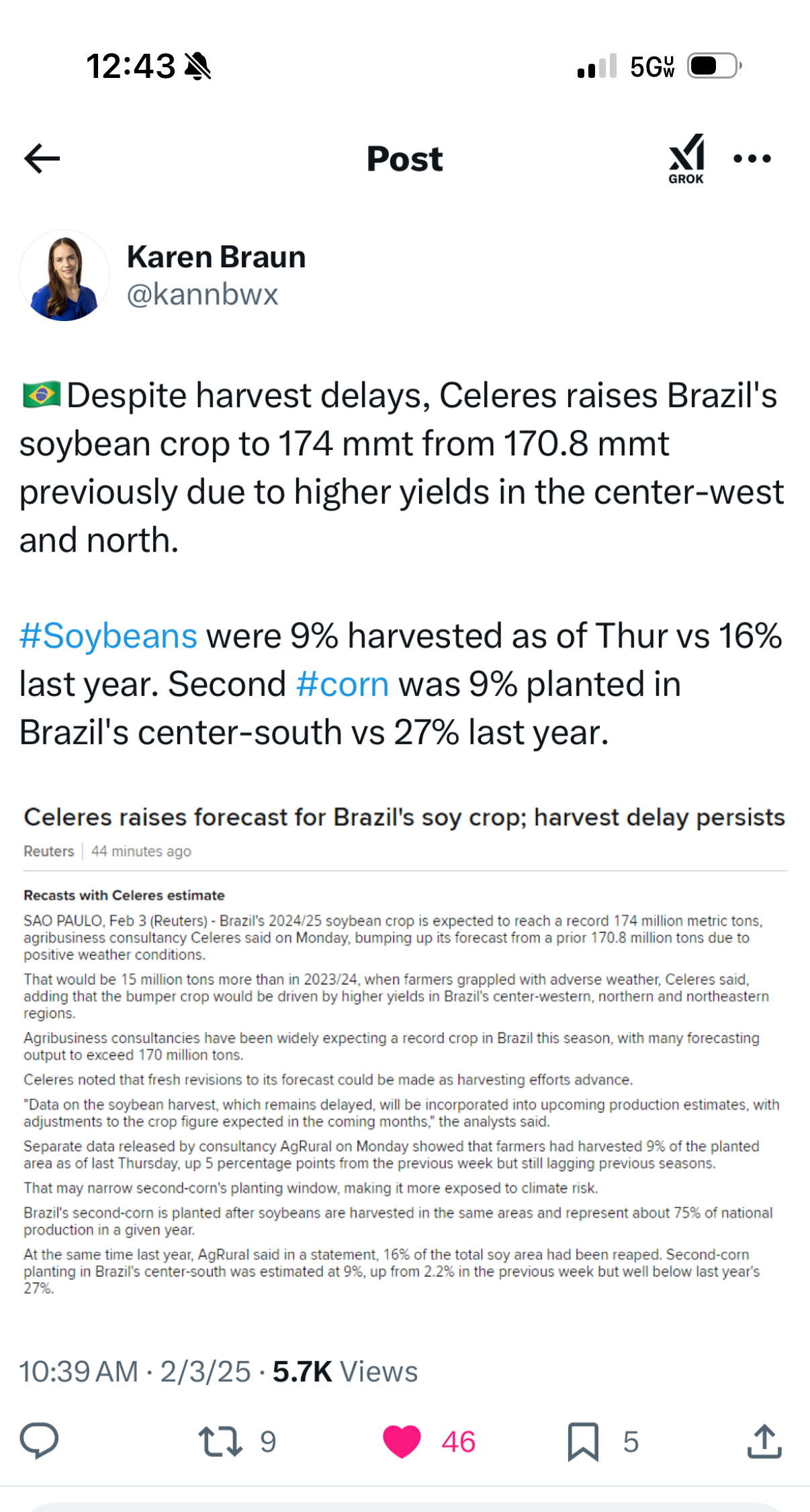The width and height of the screenshot is (810, 1512).
Task: Open the Grok icon
Action: click(x=686, y=159)
